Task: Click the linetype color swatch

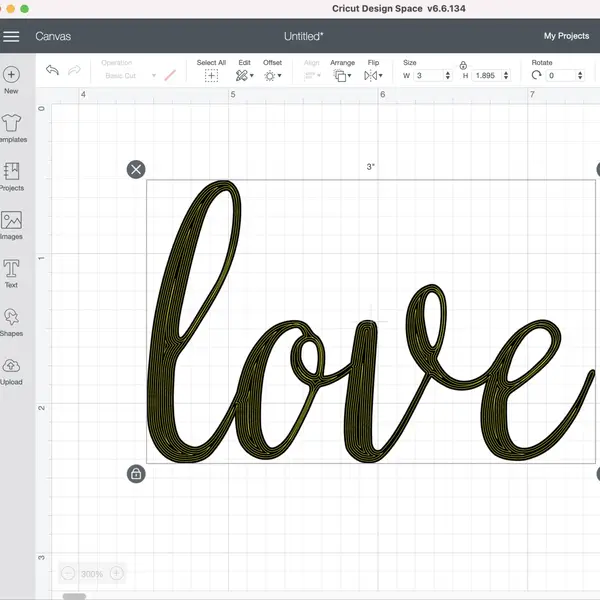Action: click(170, 75)
